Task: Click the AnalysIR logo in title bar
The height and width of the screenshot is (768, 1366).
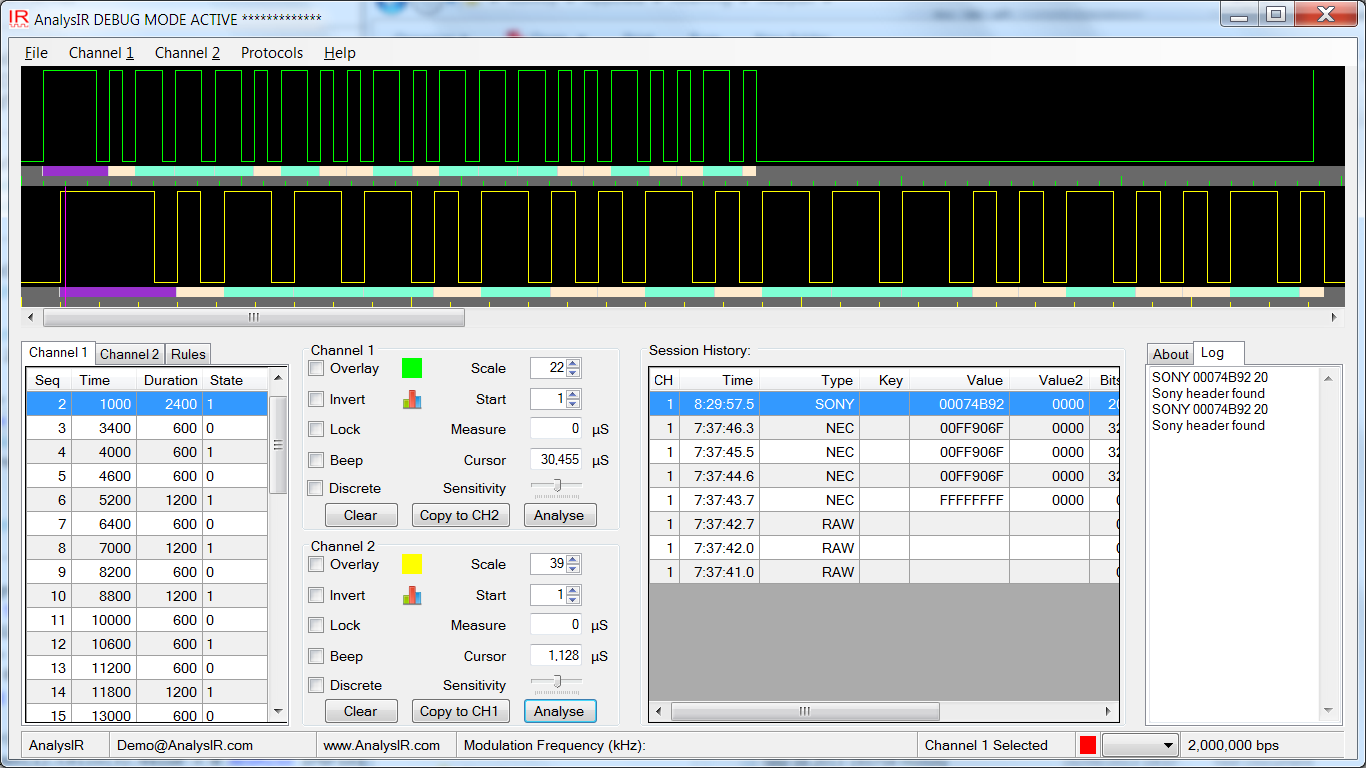Action: point(18,18)
